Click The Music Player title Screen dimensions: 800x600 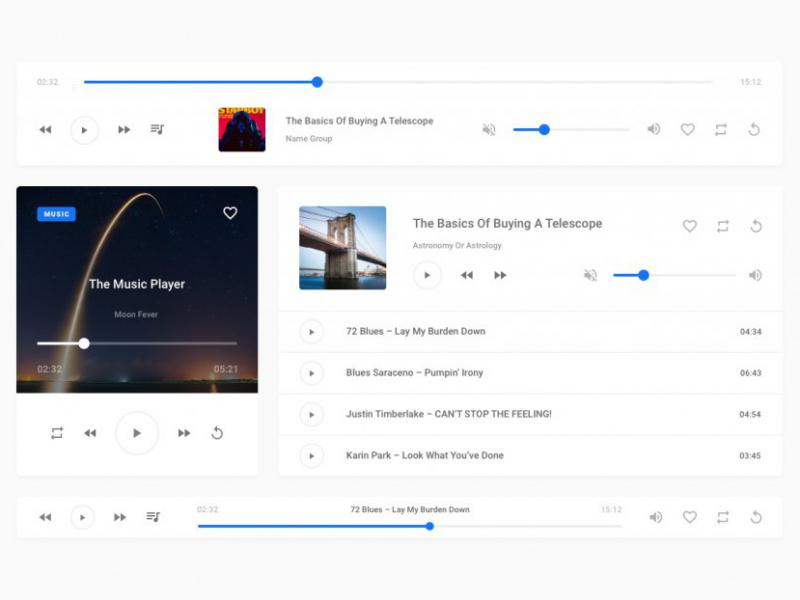137,284
